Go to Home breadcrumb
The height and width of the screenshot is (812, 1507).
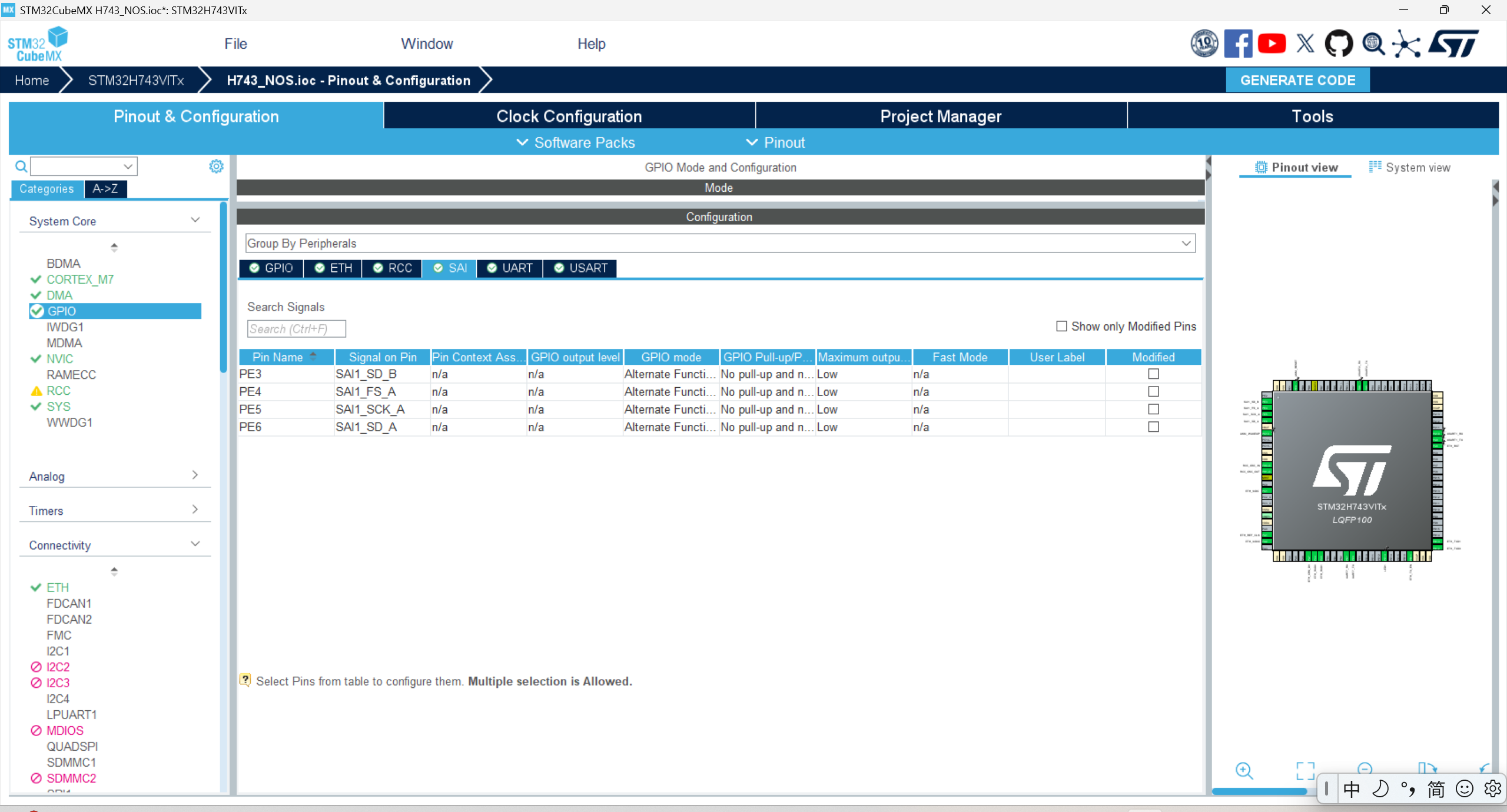tap(32, 80)
